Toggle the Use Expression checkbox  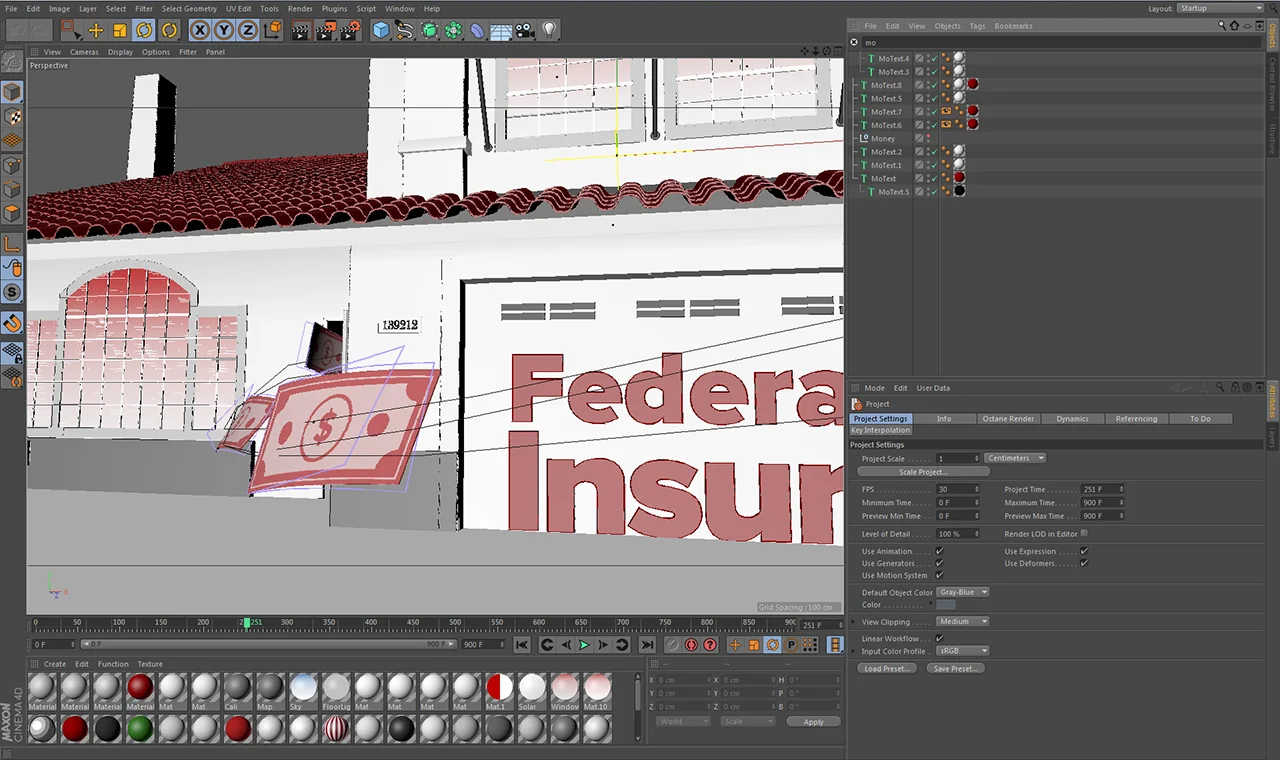(1084, 551)
